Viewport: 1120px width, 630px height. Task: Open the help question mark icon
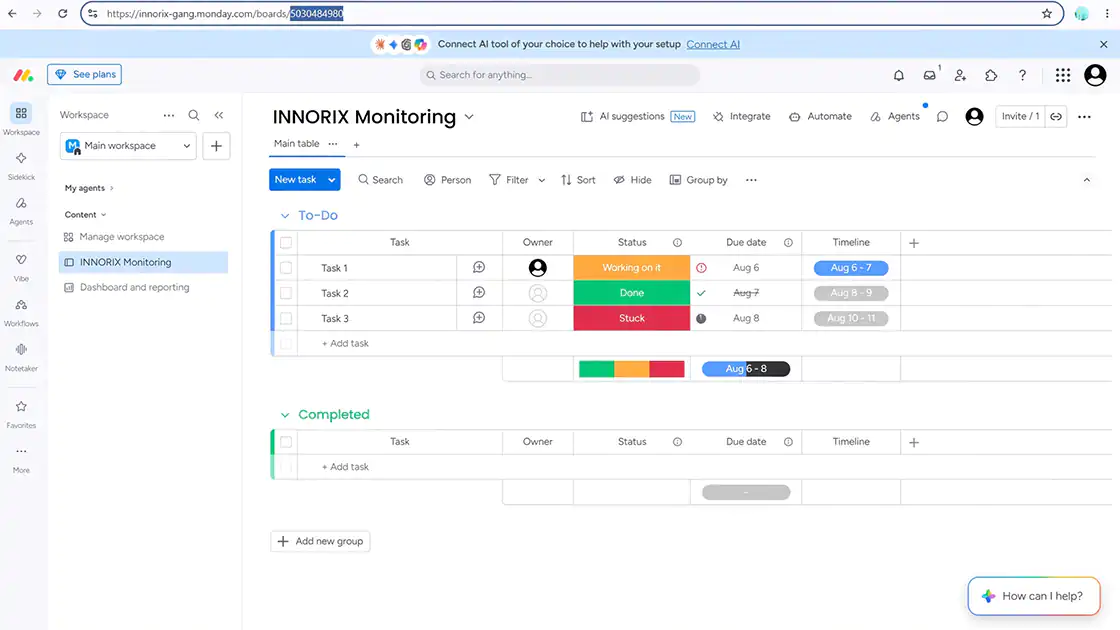(1022, 75)
